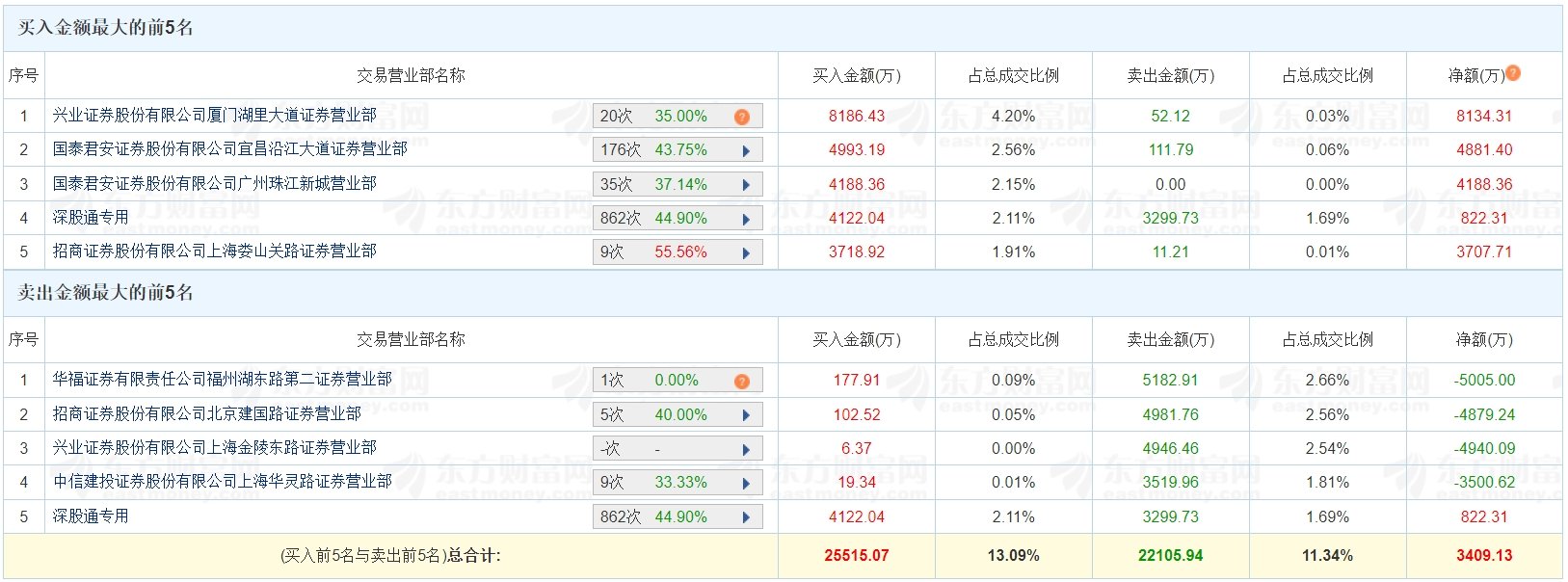Click total ratio 11.34%

(x=1327, y=555)
